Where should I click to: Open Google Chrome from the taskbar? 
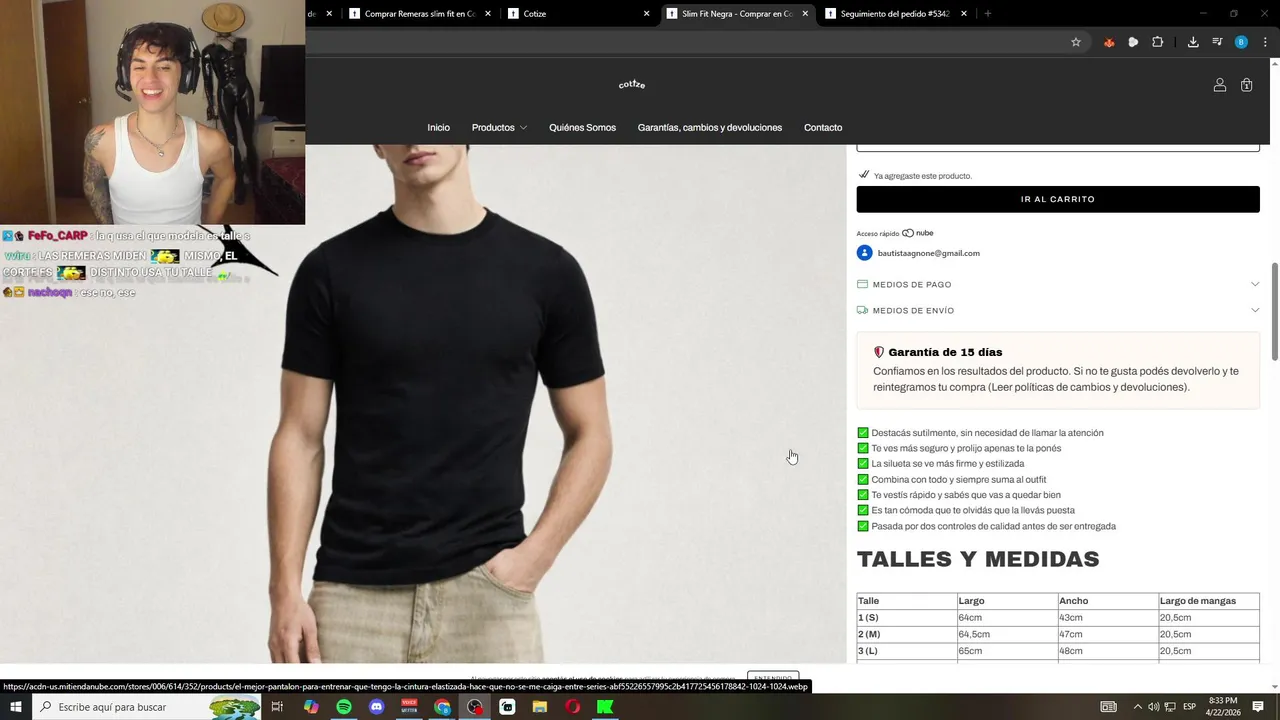tap(442, 707)
